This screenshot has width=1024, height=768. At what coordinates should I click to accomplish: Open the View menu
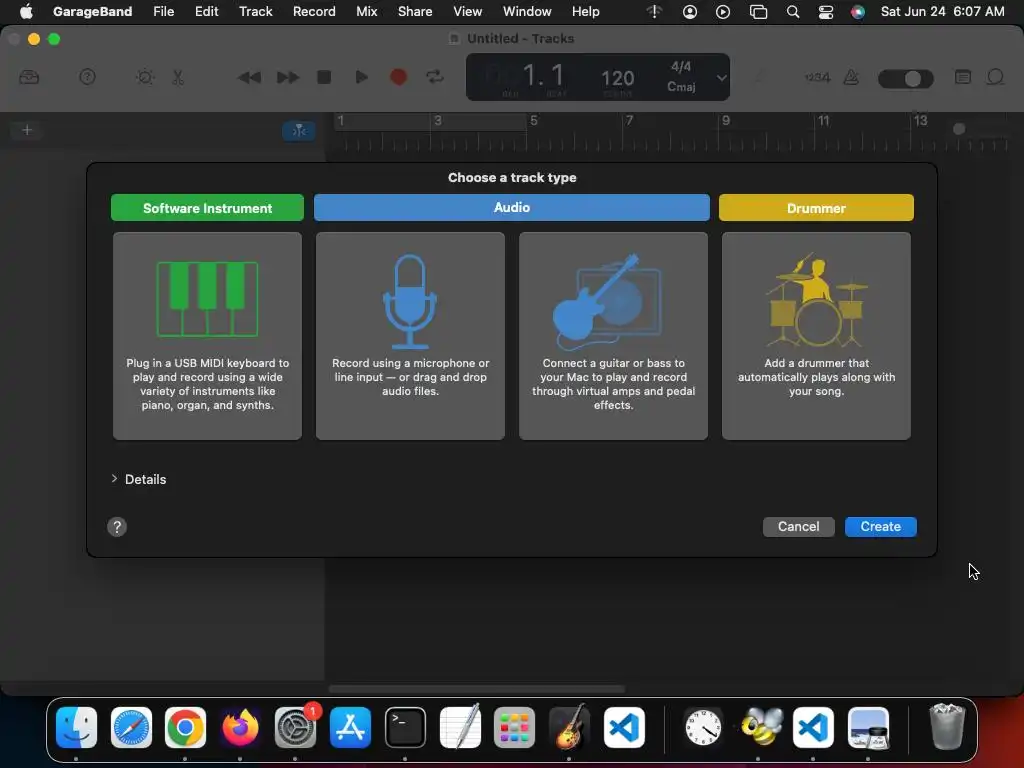[x=468, y=11]
